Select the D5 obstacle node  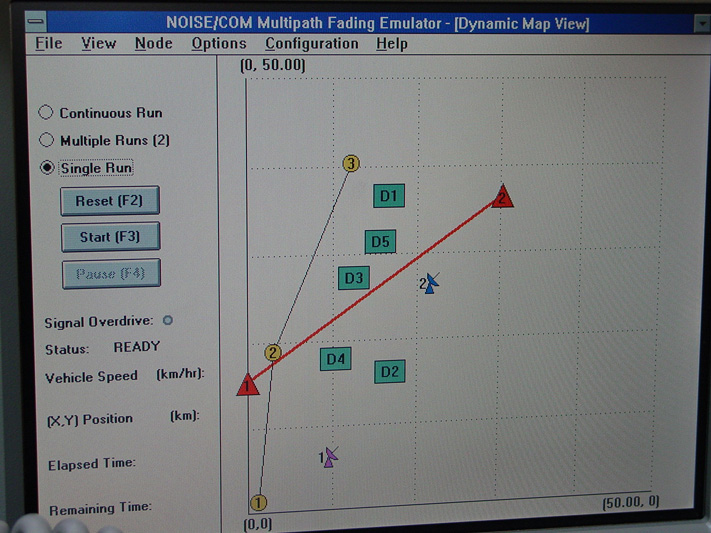(380, 241)
